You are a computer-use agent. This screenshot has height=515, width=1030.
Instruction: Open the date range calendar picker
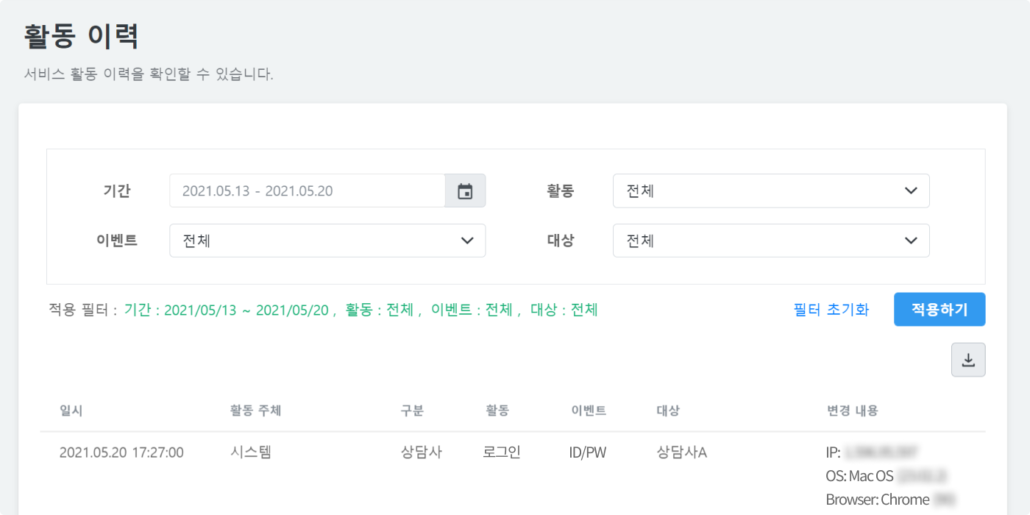[x=465, y=191]
